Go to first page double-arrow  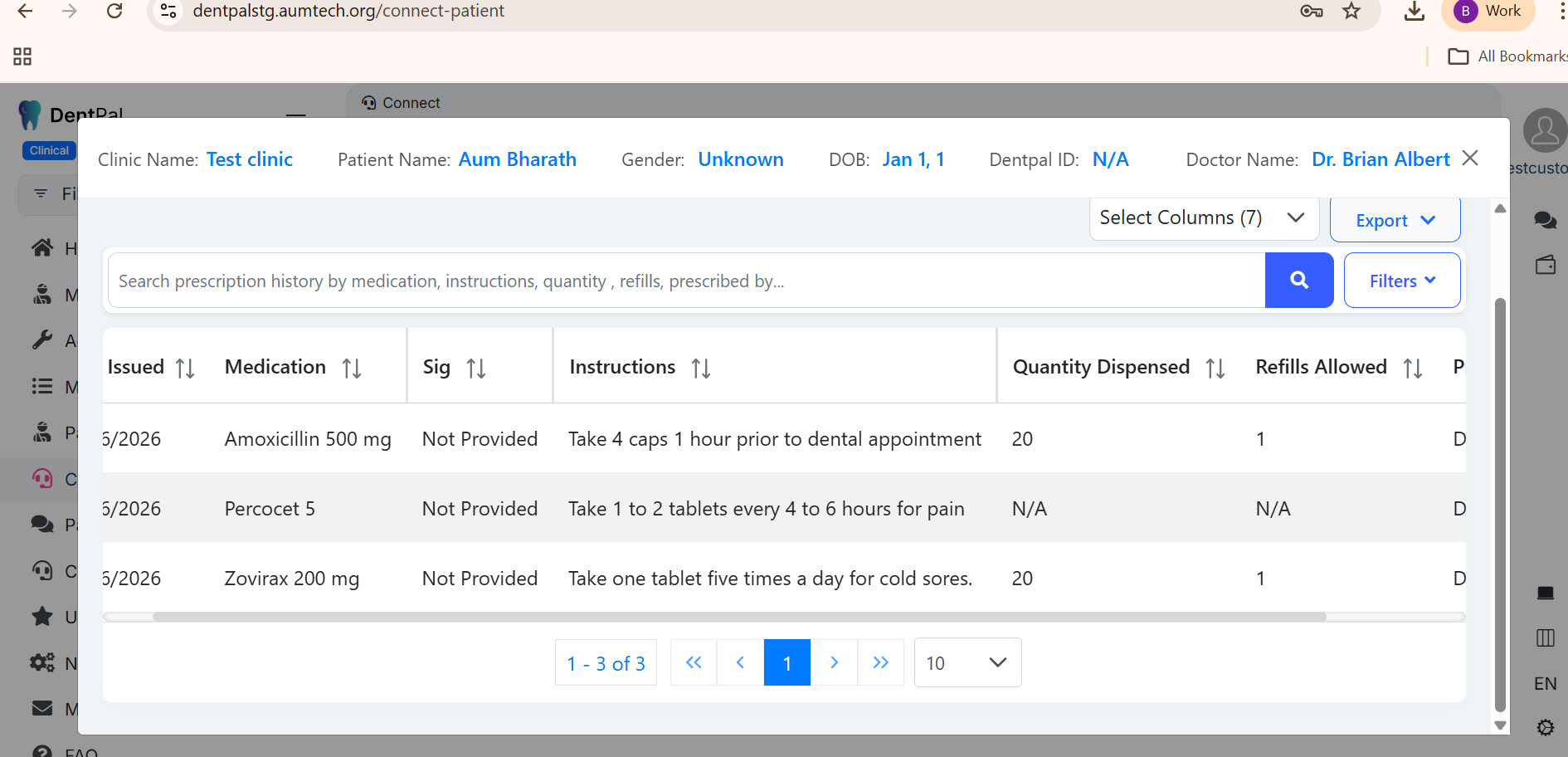(x=694, y=662)
